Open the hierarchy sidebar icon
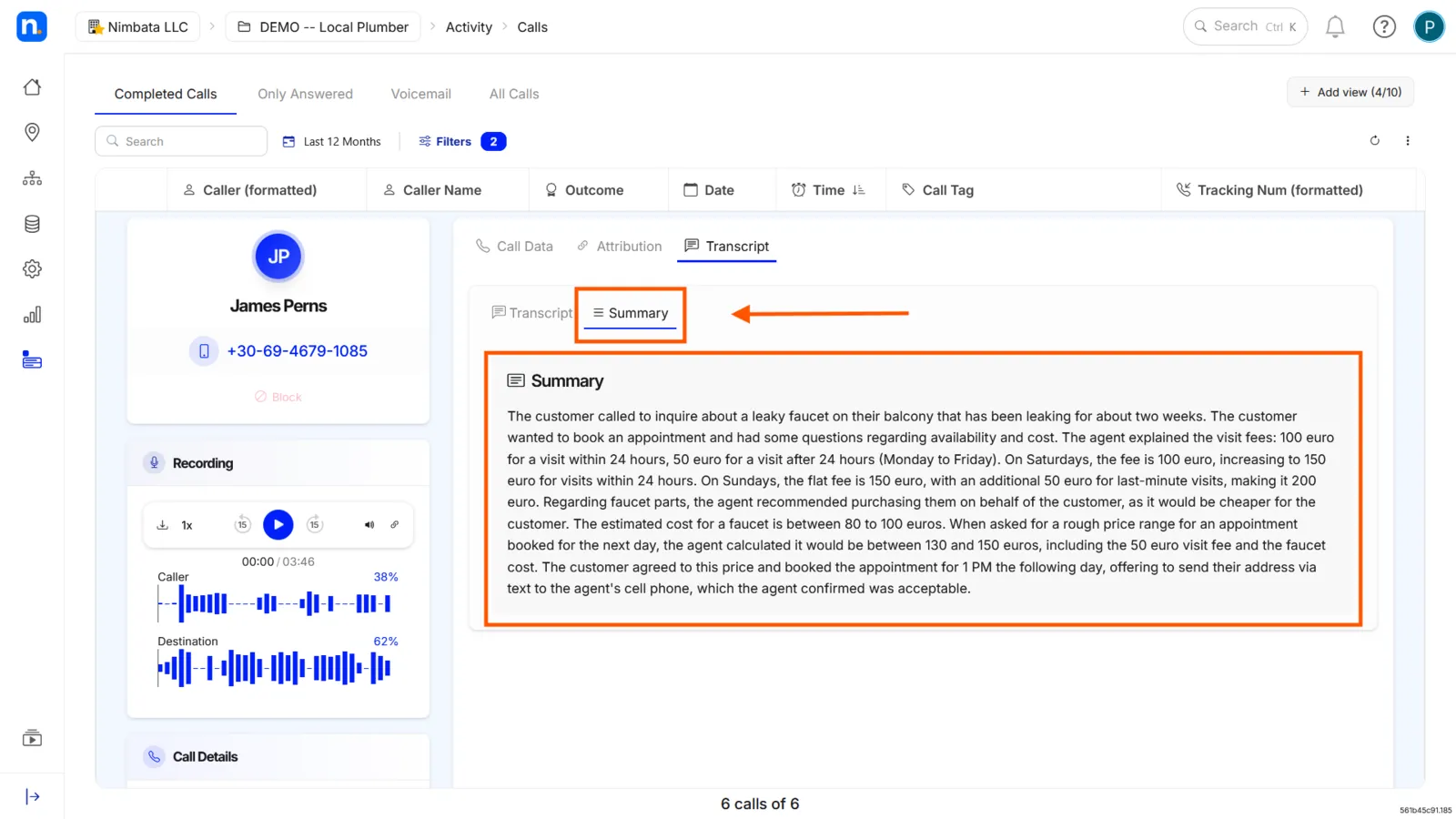Image resolution: width=1456 pixels, height=819 pixels. coord(32,178)
